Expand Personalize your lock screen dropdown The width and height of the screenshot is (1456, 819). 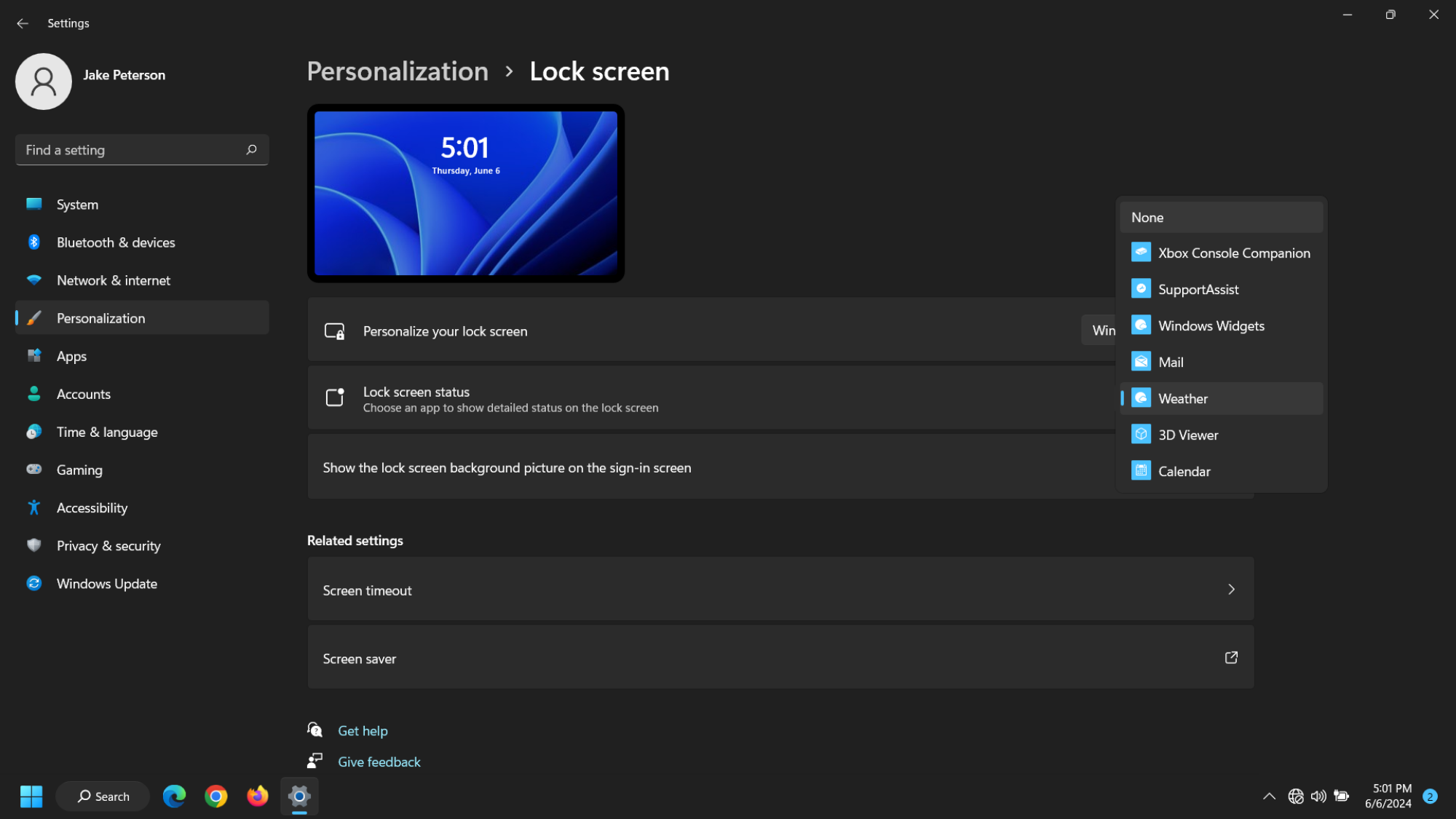coord(1100,330)
